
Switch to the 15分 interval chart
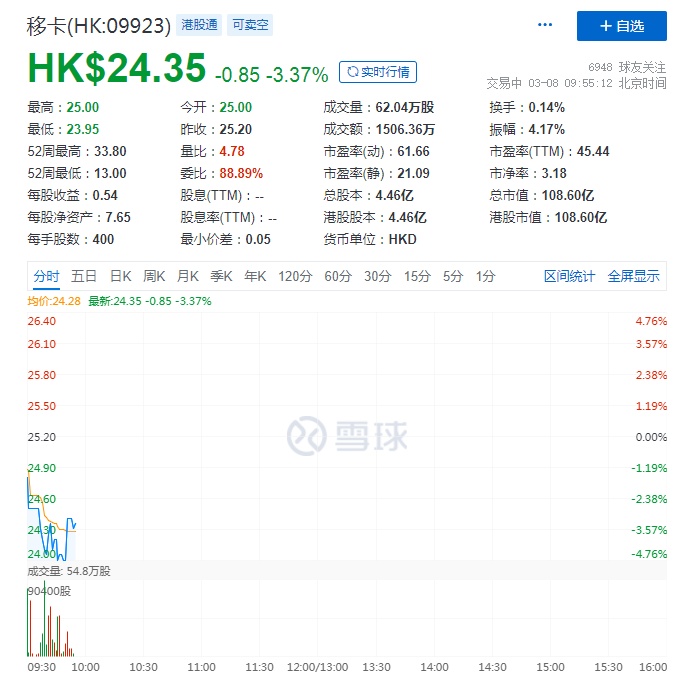coord(417,276)
